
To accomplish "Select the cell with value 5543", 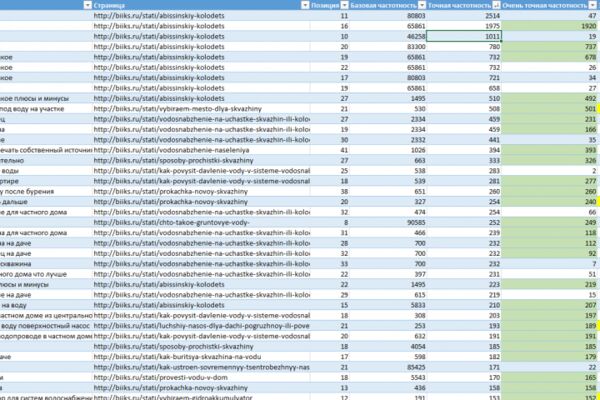I will [x=388, y=377].
